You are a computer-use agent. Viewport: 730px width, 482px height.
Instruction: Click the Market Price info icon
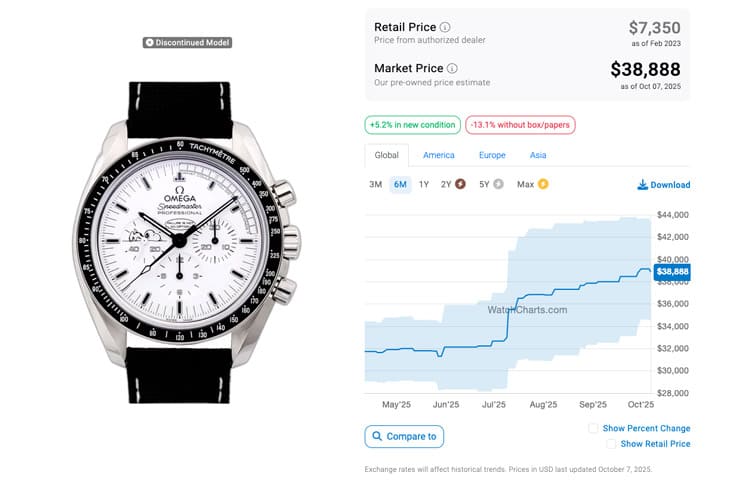pos(449,68)
